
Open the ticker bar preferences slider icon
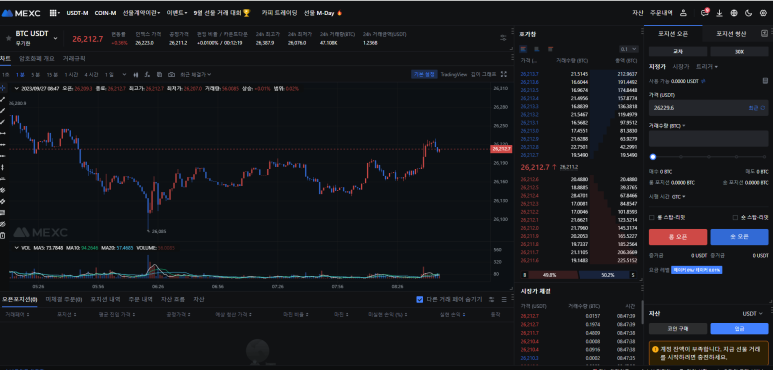(503, 38)
